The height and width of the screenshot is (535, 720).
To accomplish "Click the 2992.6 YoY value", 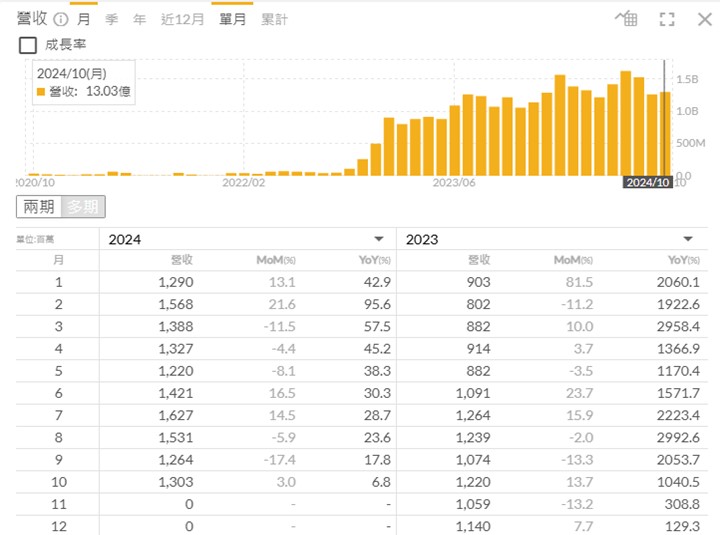I will pyautogui.click(x=678, y=437).
